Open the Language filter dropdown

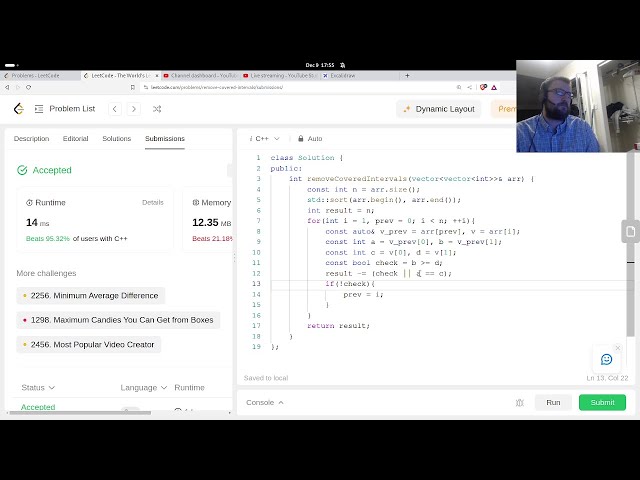pyautogui.click(x=143, y=388)
